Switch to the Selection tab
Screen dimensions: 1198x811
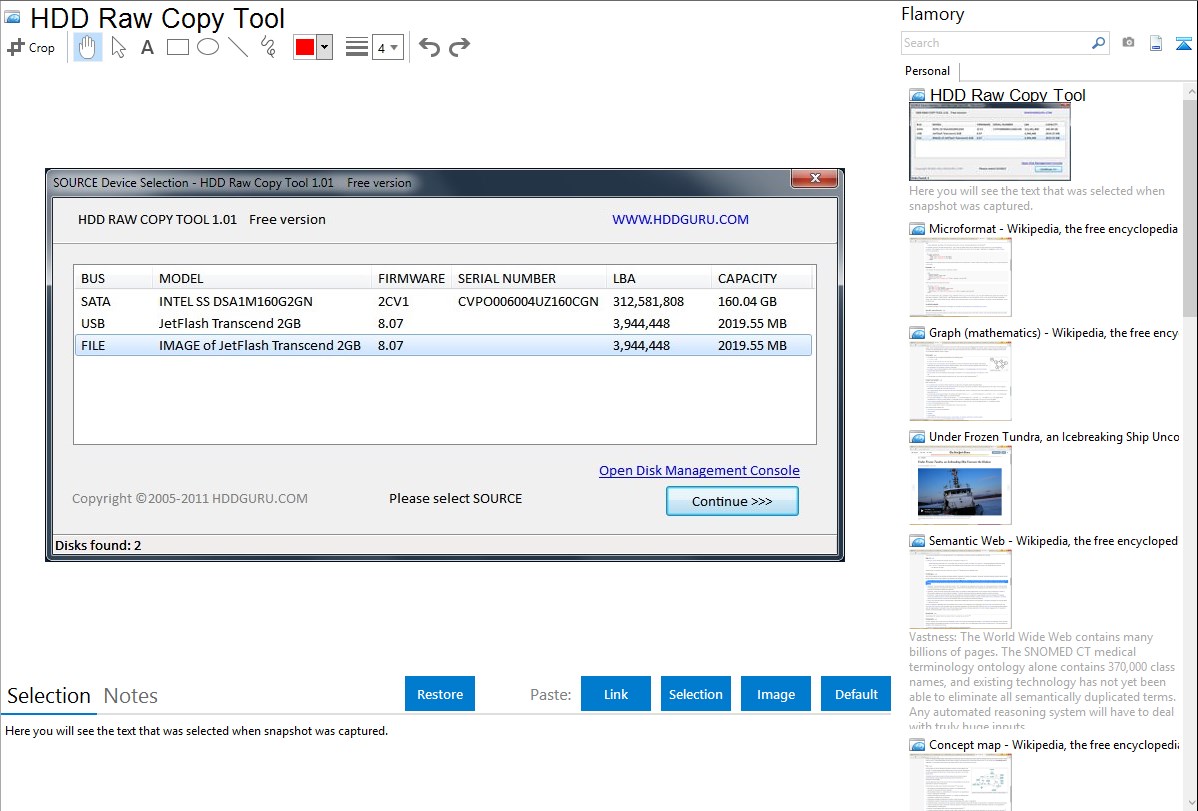(x=48, y=696)
